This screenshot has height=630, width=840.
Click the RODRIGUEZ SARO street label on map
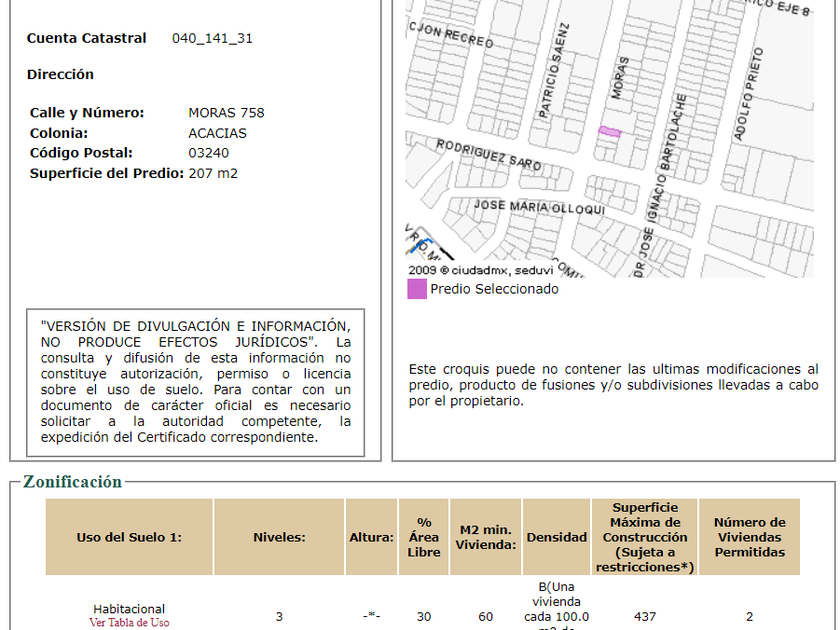[489, 155]
